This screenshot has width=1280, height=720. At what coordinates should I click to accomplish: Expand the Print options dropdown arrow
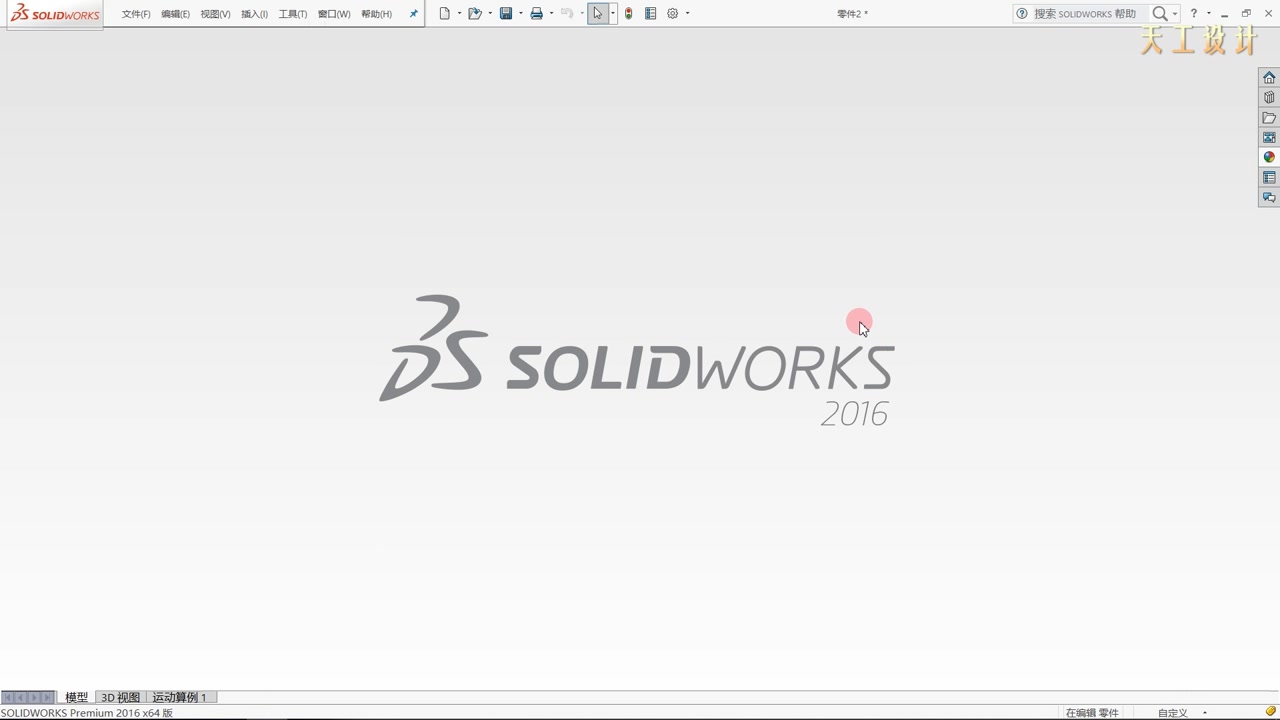[551, 14]
